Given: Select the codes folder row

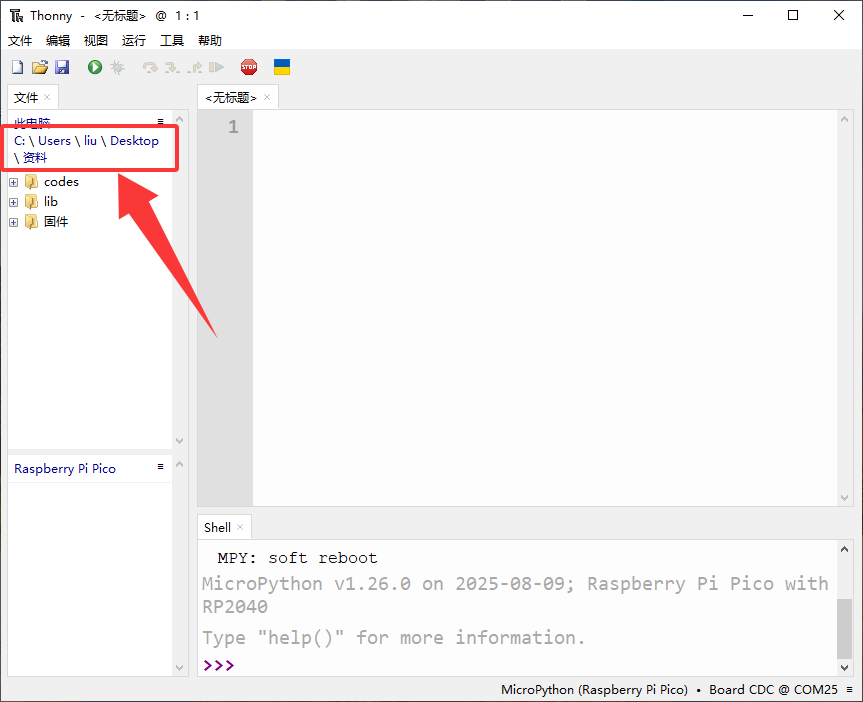Looking at the screenshot, I should tap(90, 182).
